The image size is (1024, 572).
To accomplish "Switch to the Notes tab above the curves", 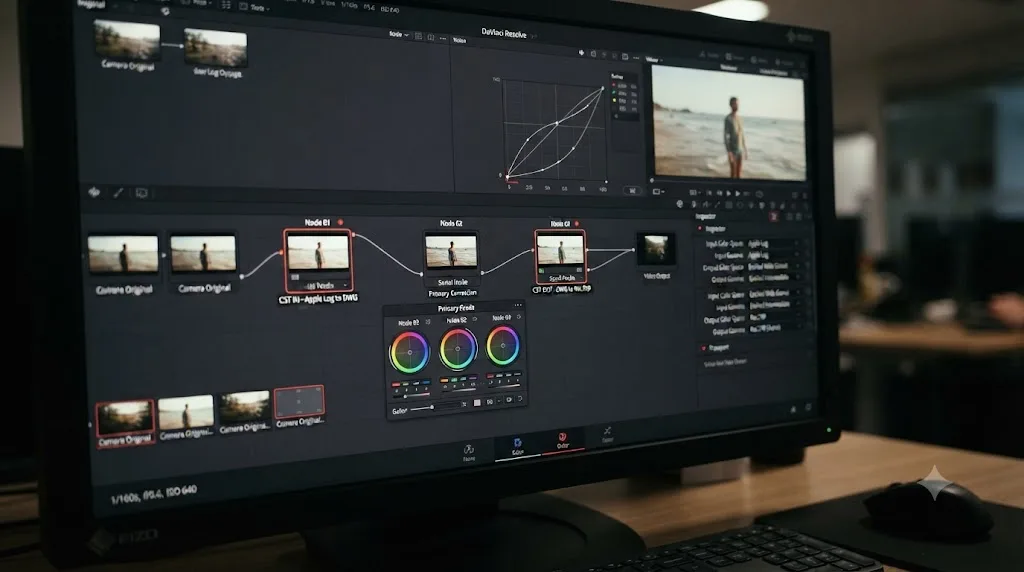I will click(459, 40).
